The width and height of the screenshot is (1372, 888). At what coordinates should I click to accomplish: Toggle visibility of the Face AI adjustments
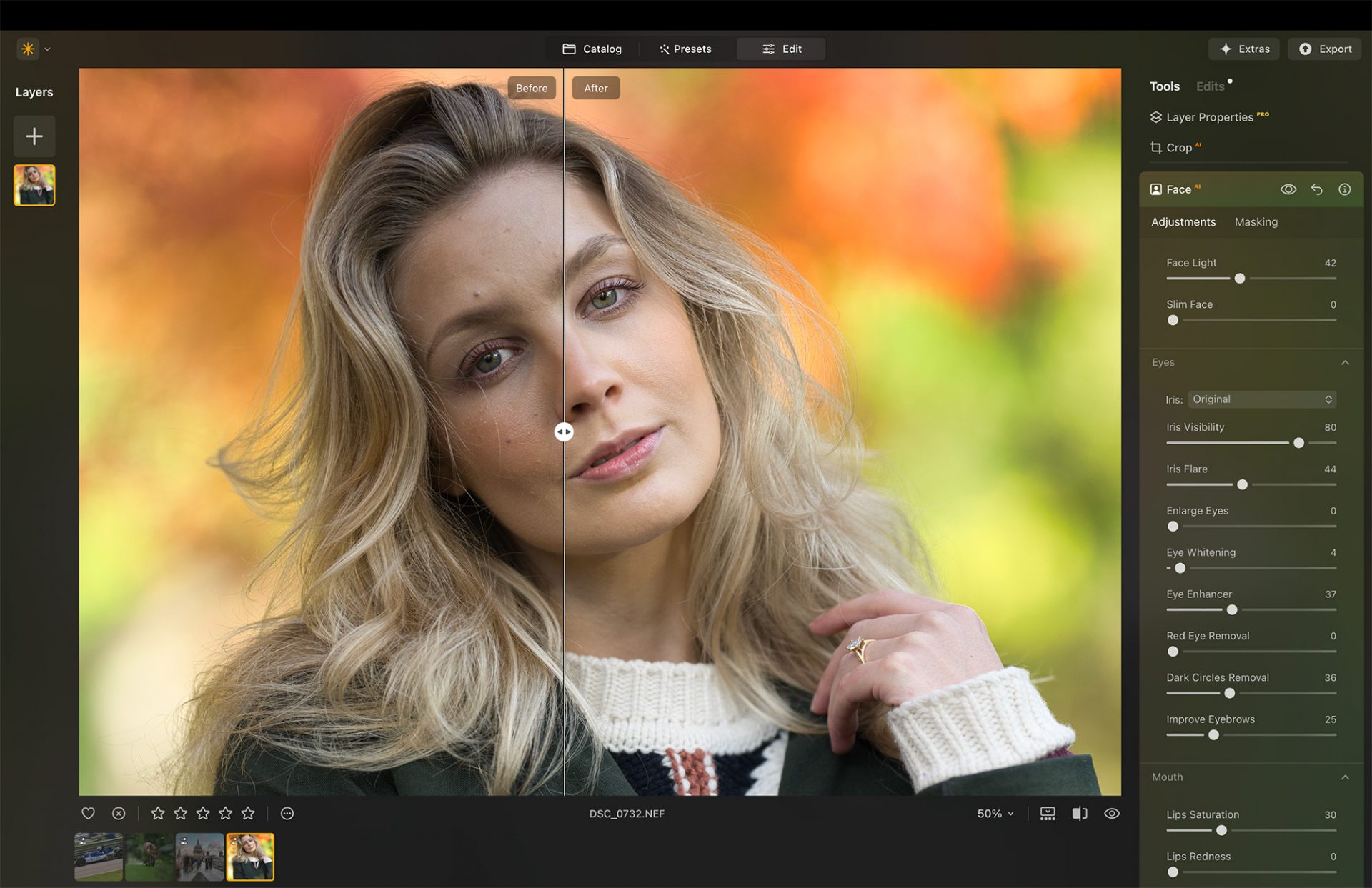1288,189
